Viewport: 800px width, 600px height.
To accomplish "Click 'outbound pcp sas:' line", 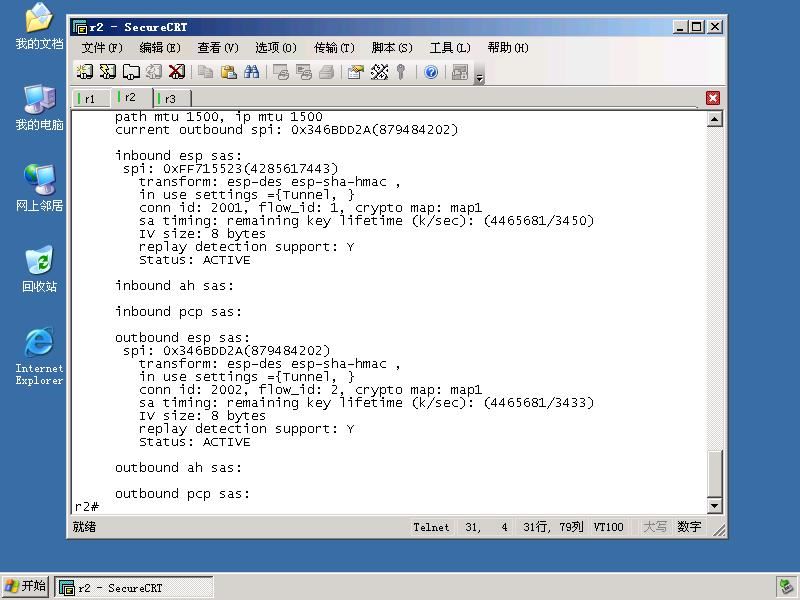I will pos(182,494).
